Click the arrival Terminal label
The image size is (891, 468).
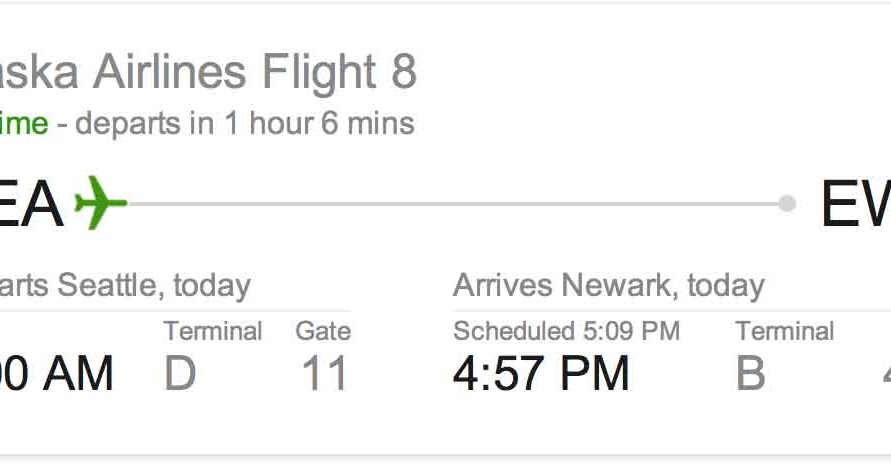(x=785, y=331)
